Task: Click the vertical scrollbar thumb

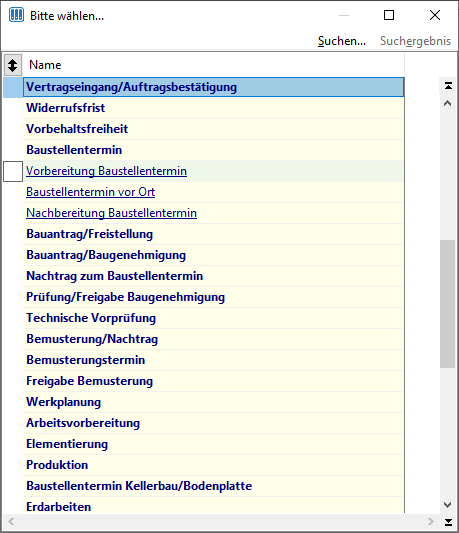Action: pos(447,304)
